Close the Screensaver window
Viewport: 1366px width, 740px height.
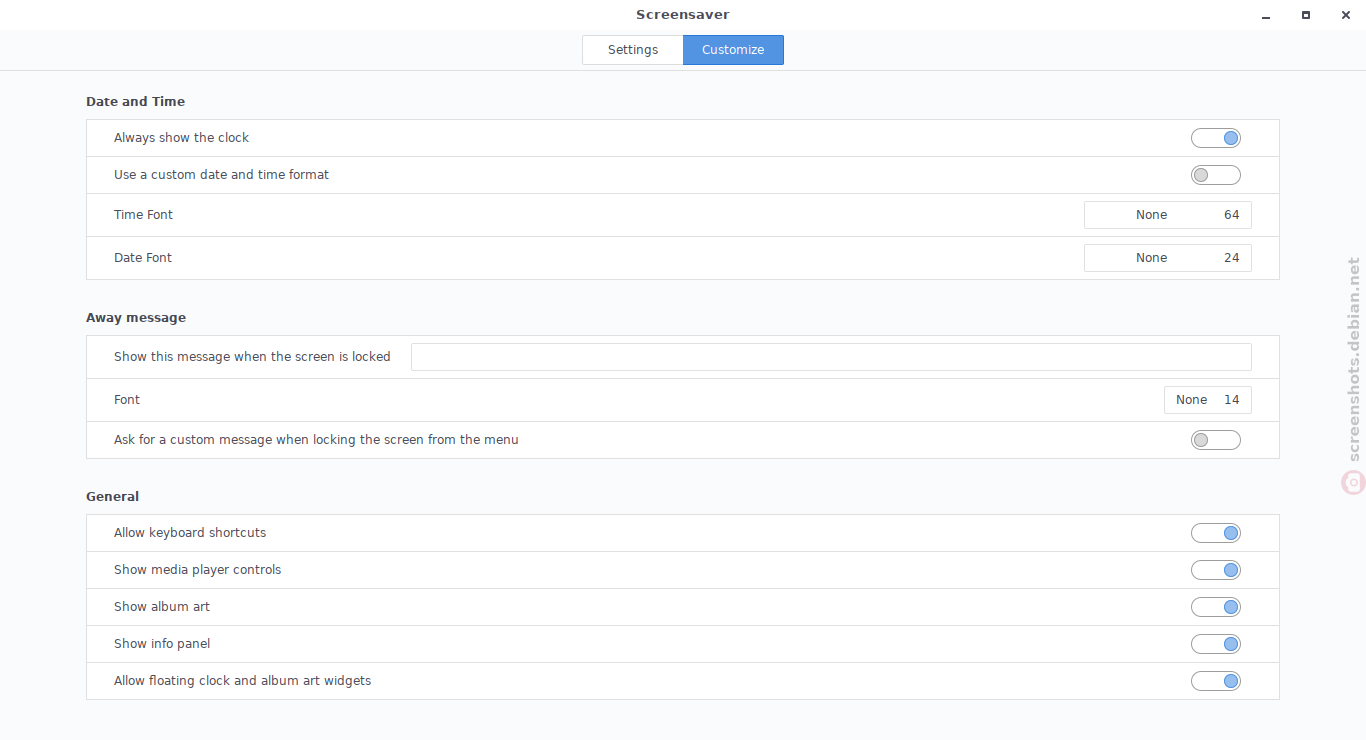coord(1345,15)
